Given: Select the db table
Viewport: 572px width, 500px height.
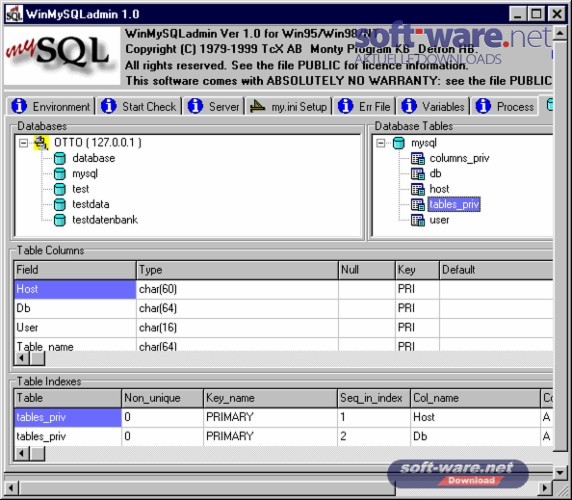Looking at the screenshot, I should 435,174.
